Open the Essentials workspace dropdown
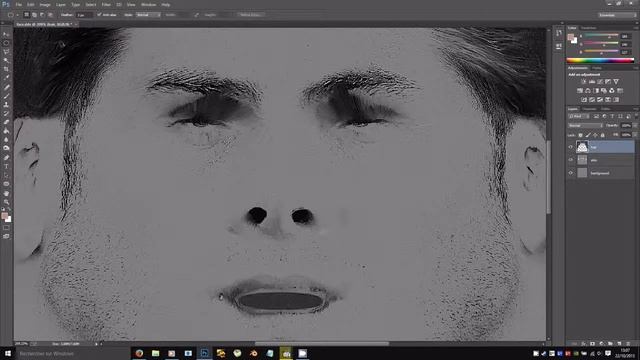Viewport: 640px width, 360px height. (617, 15)
